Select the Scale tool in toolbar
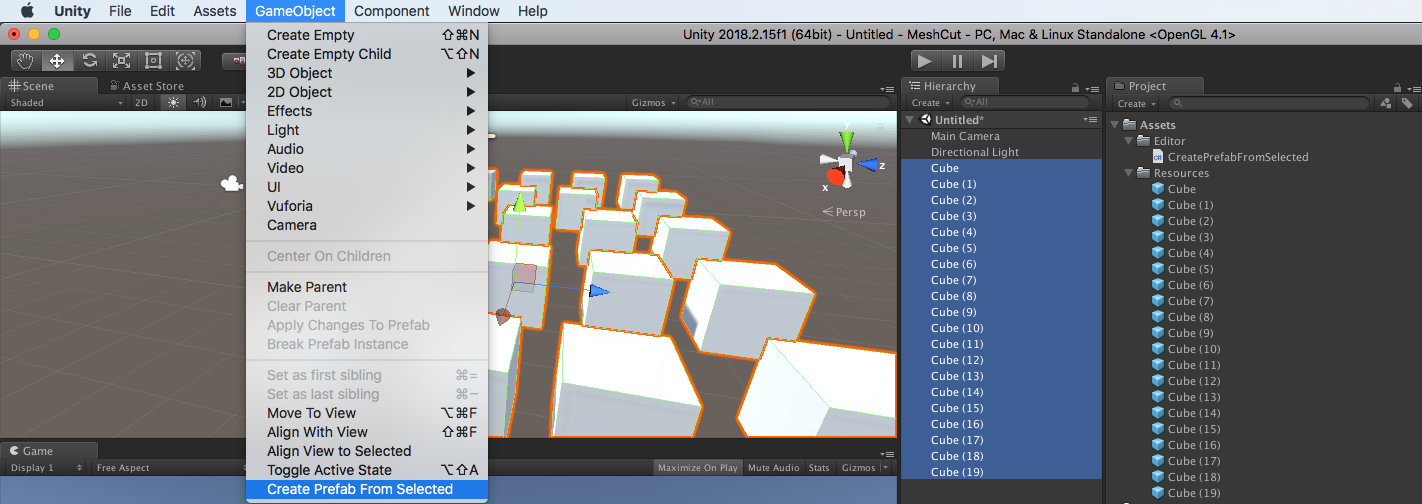The image size is (1422, 504). pyautogui.click(x=121, y=61)
